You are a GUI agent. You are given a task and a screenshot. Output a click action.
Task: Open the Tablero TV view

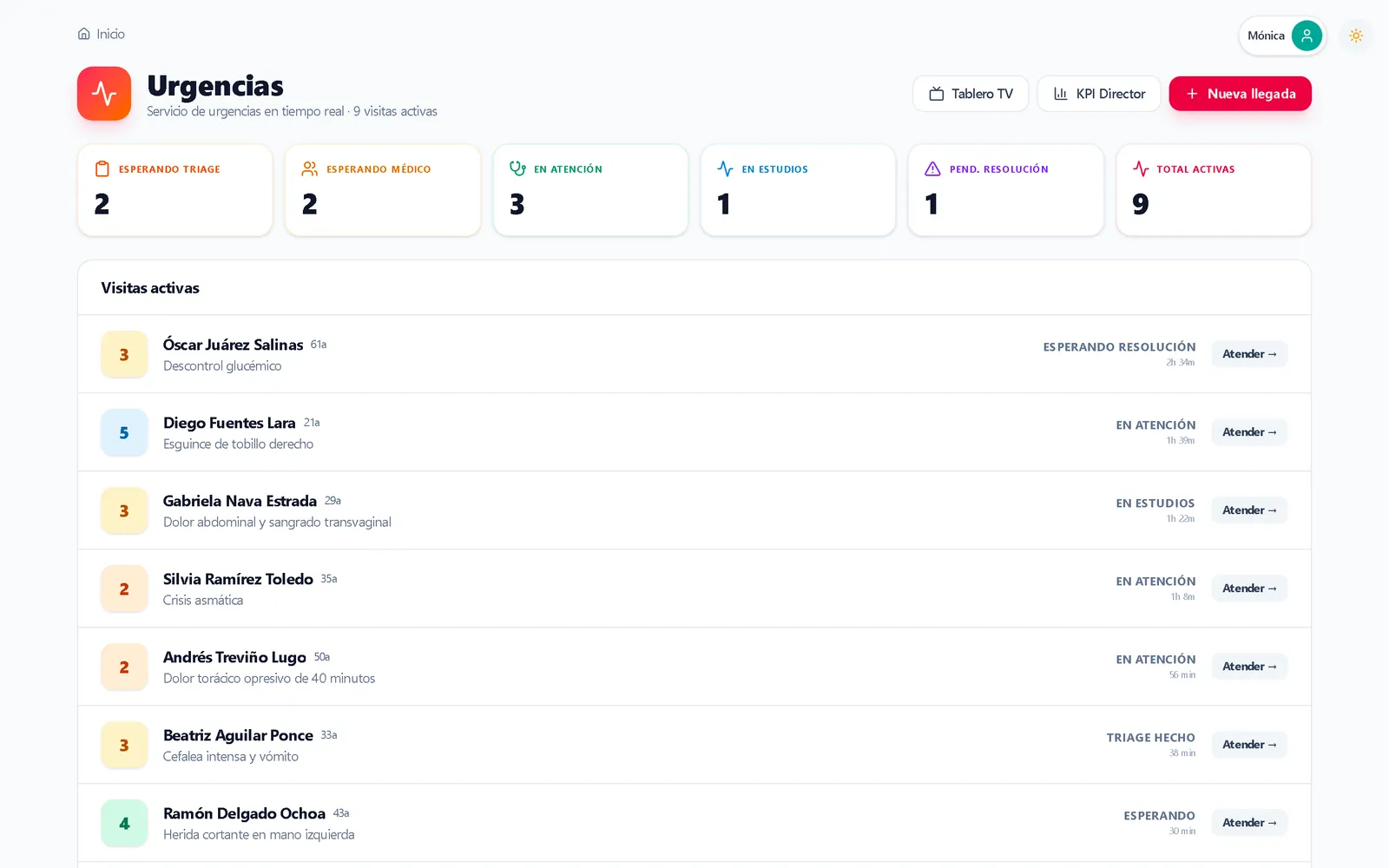971,94
